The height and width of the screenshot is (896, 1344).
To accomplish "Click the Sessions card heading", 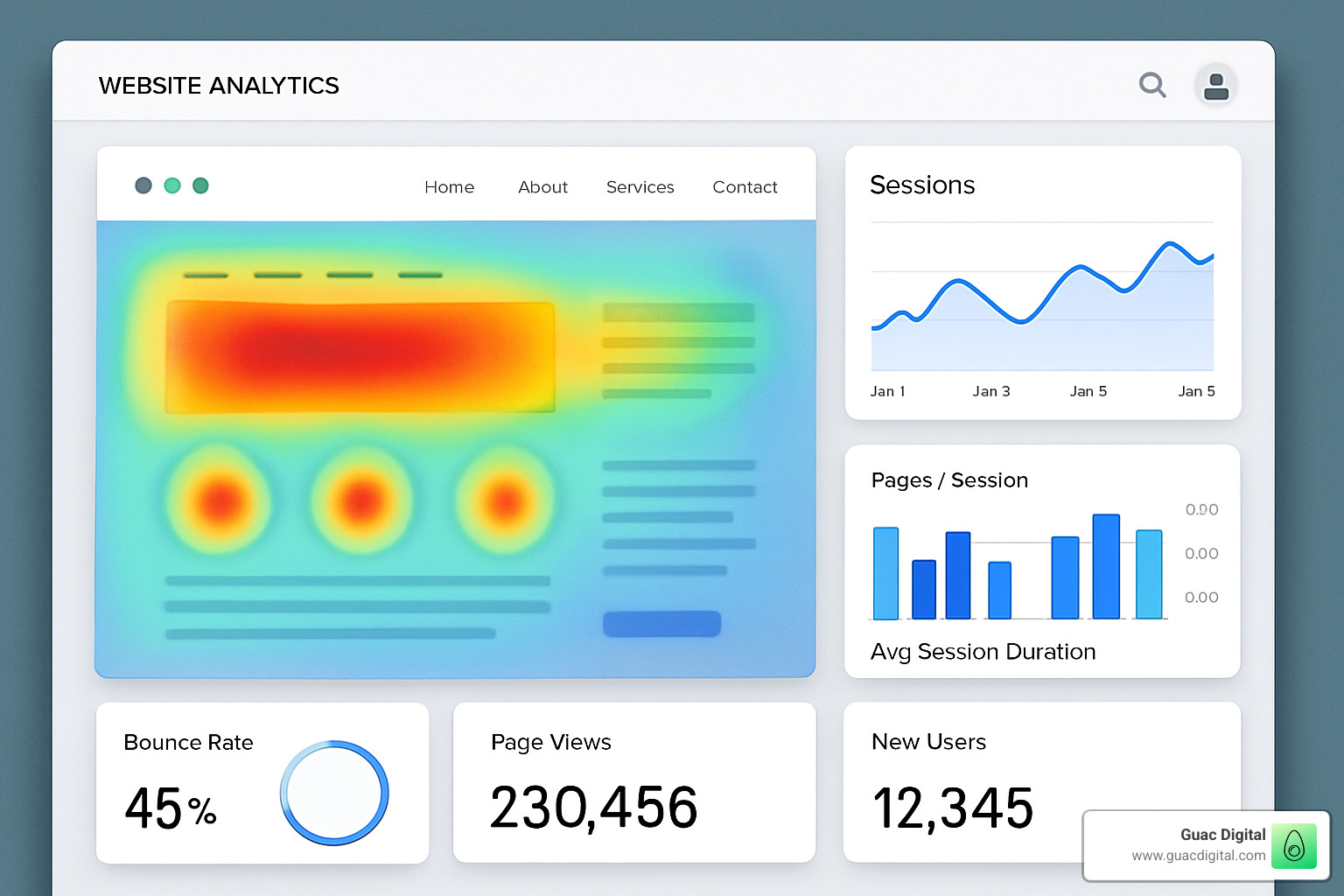I will tap(922, 185).
